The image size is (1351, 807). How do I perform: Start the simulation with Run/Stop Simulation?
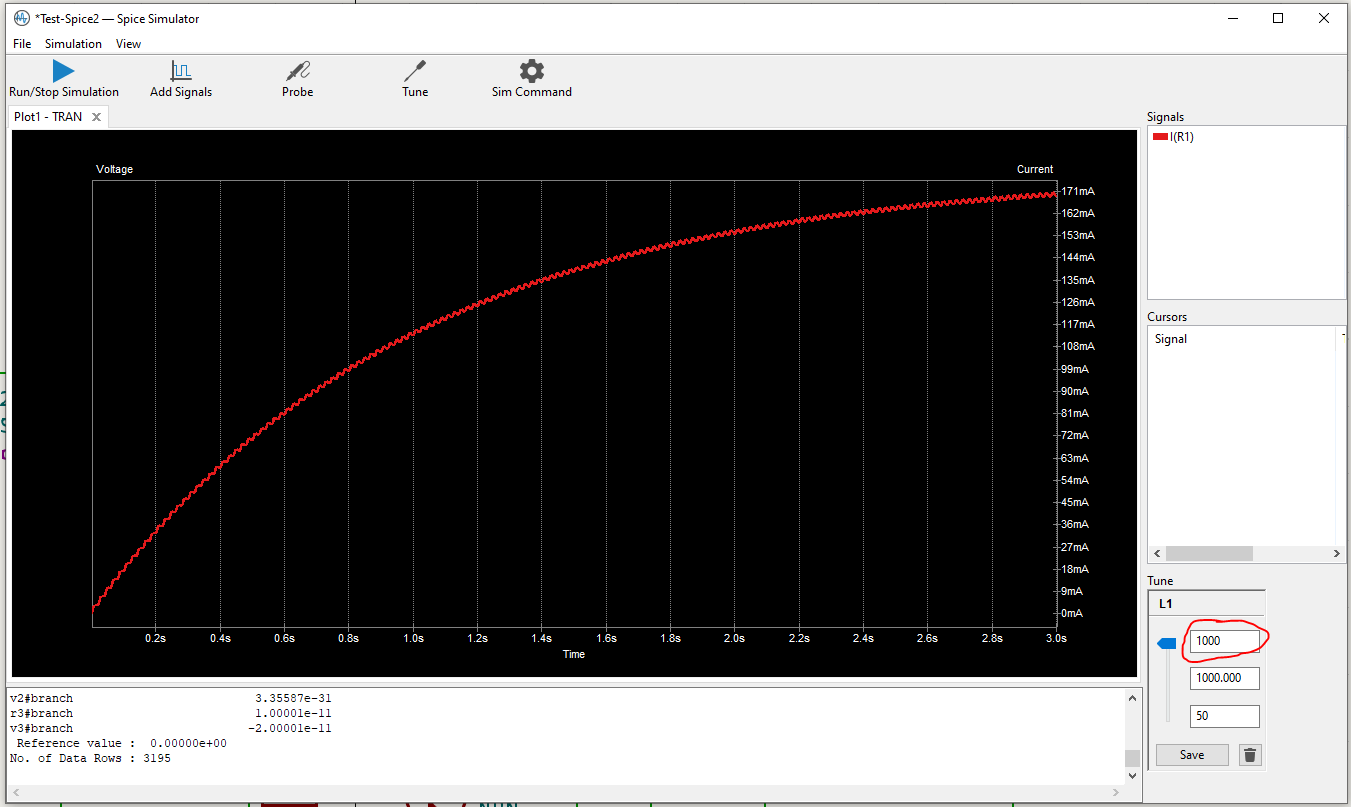click(x=64, y=78)
